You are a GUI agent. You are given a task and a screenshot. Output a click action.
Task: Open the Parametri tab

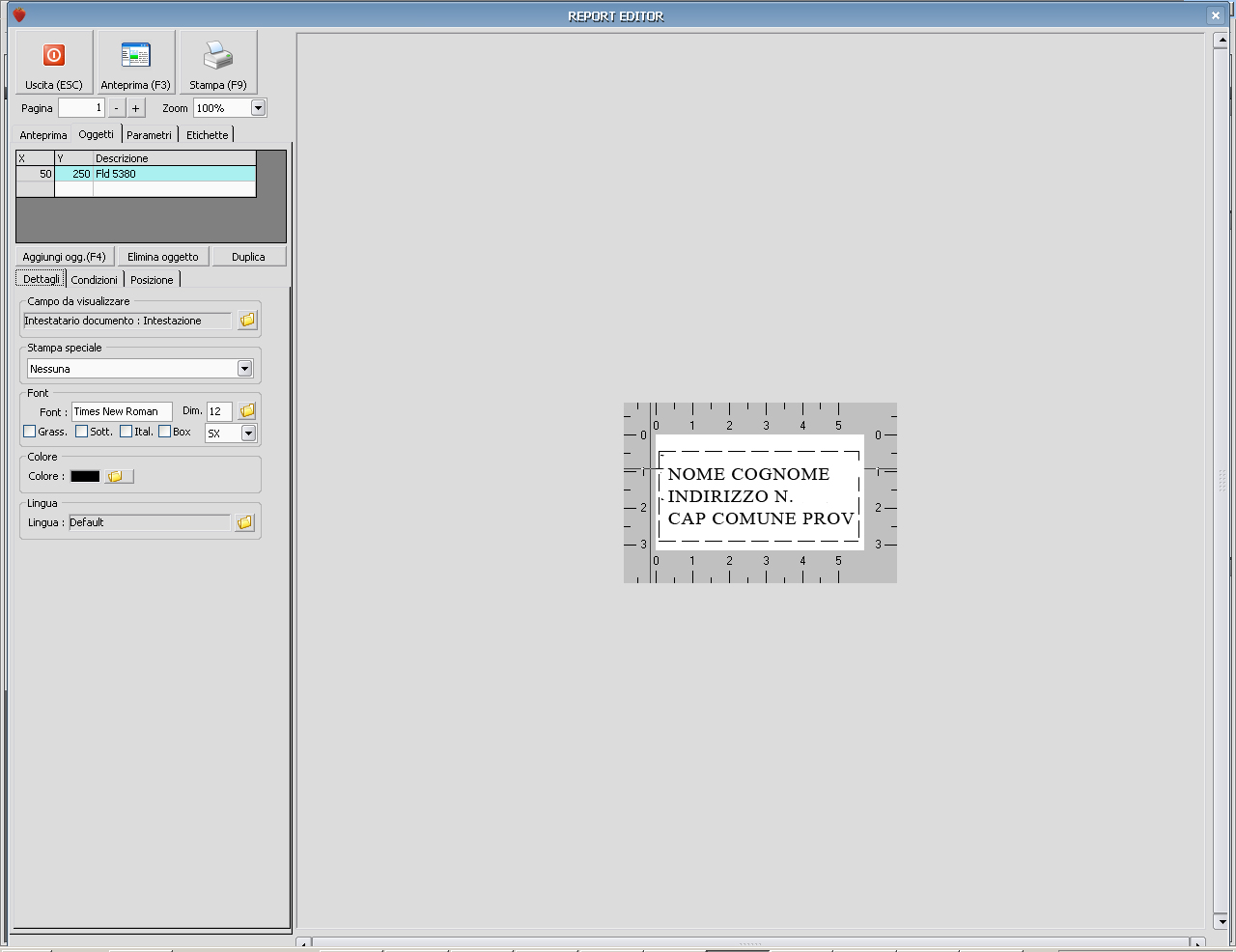tap(150, 135)
